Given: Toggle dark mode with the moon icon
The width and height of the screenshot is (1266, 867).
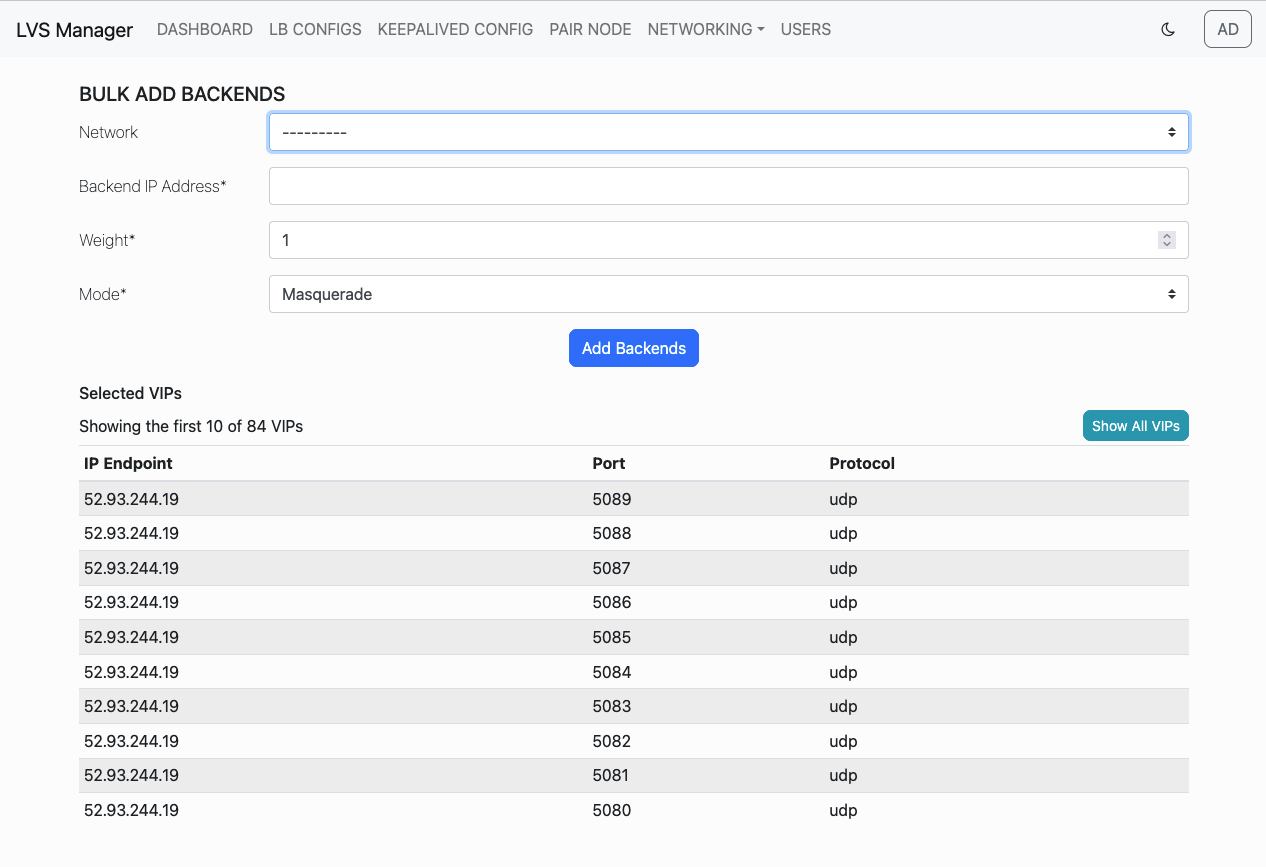Looking at the screenshot, I should [1167, 29].
